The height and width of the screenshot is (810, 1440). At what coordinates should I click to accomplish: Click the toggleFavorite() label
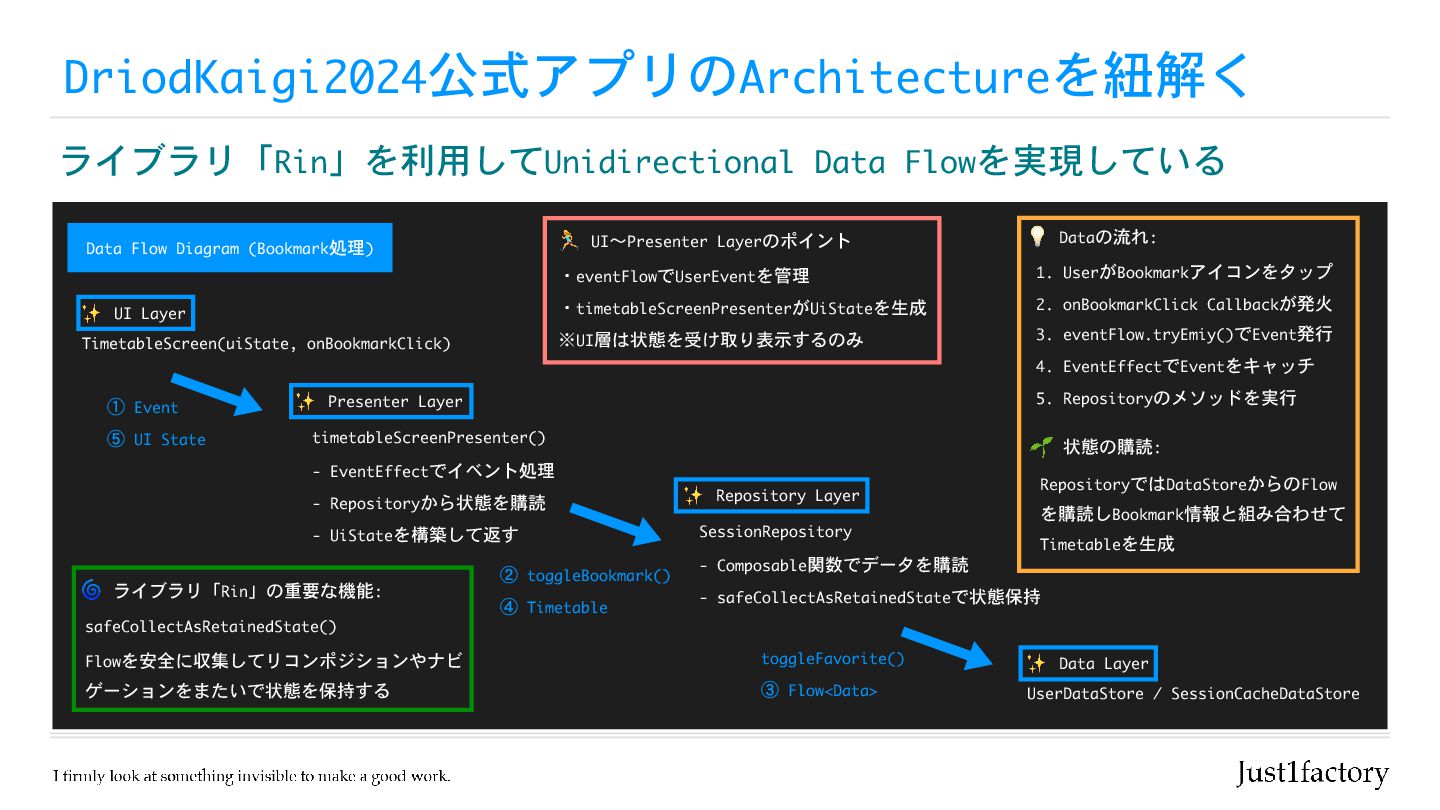(x=832, y=658)
